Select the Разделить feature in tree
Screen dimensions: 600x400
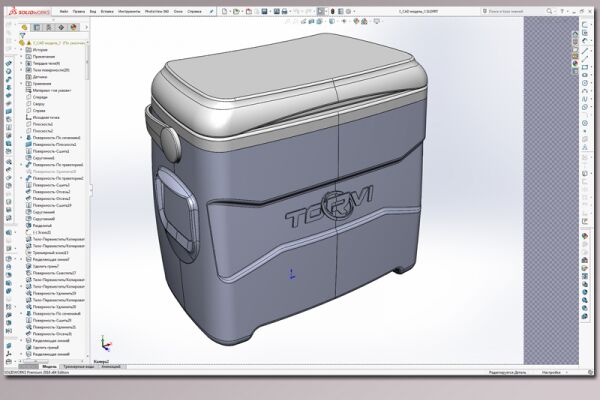tap(38, 225)
